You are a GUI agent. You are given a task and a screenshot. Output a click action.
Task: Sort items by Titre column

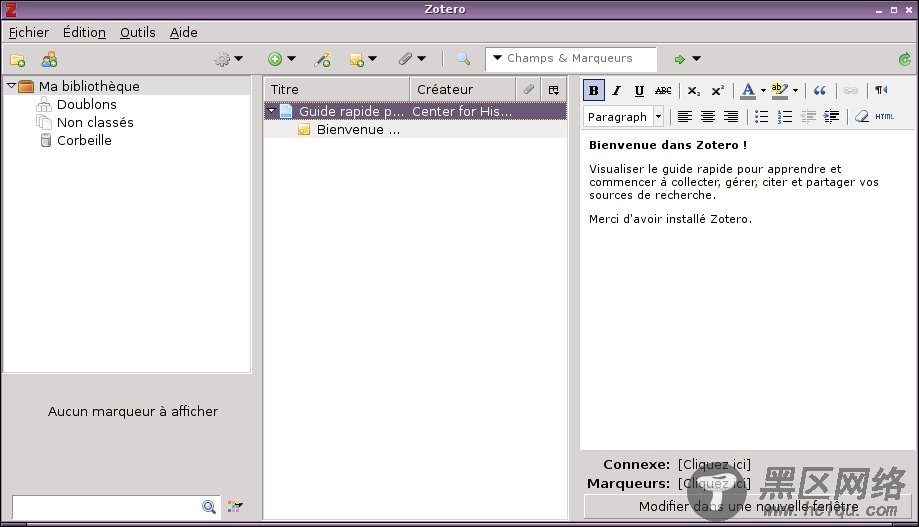coord(336,89)
